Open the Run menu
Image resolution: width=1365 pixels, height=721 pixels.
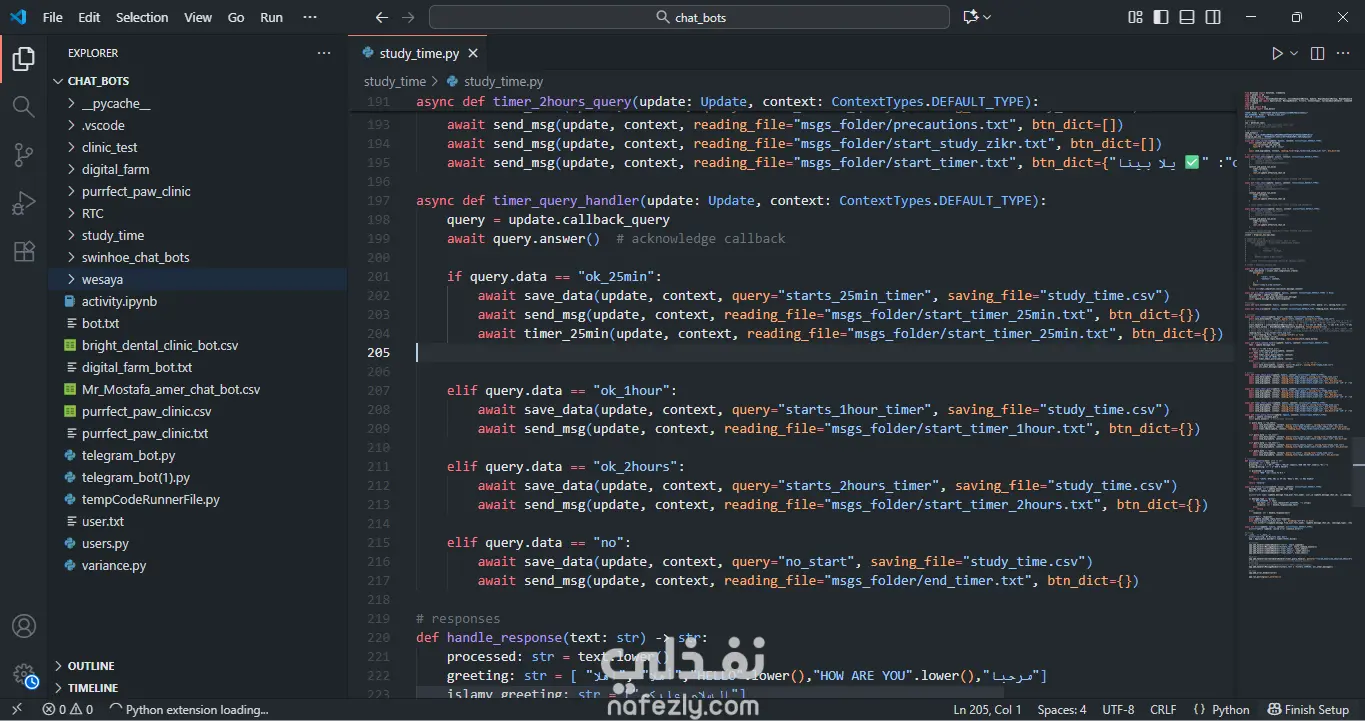coord(271,17)
